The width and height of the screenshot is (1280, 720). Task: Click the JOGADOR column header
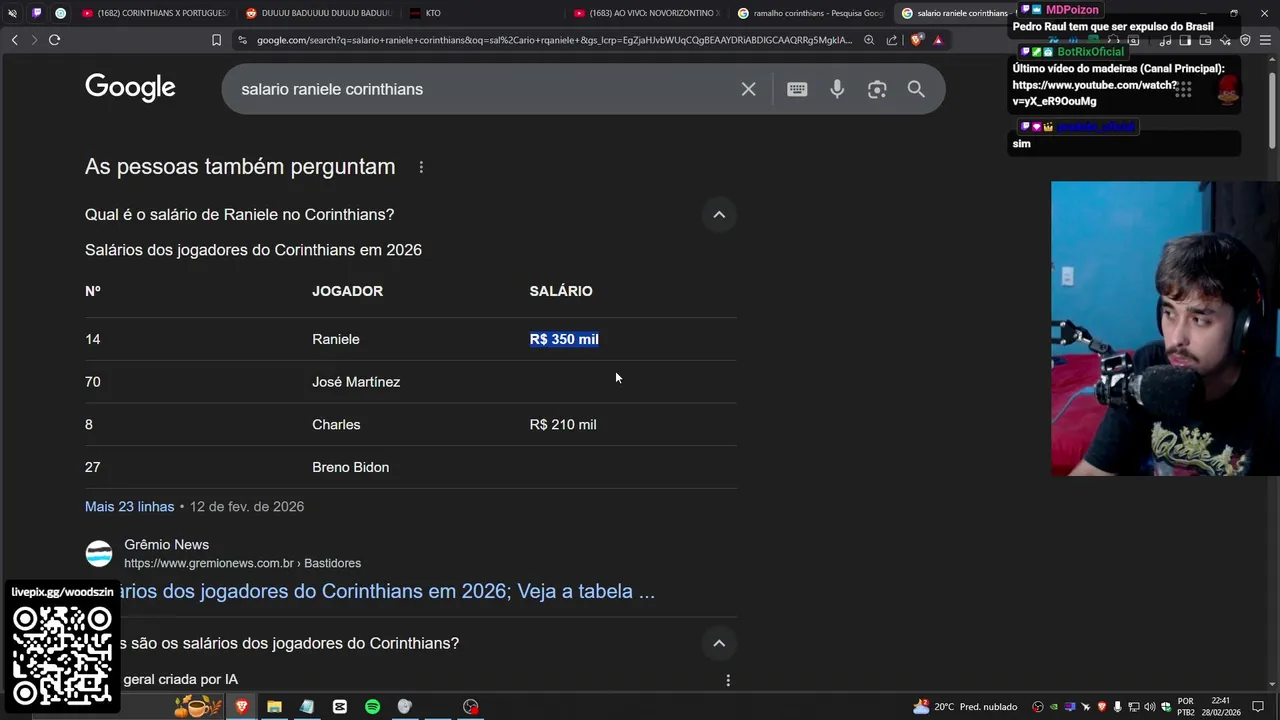click(347, 291)
